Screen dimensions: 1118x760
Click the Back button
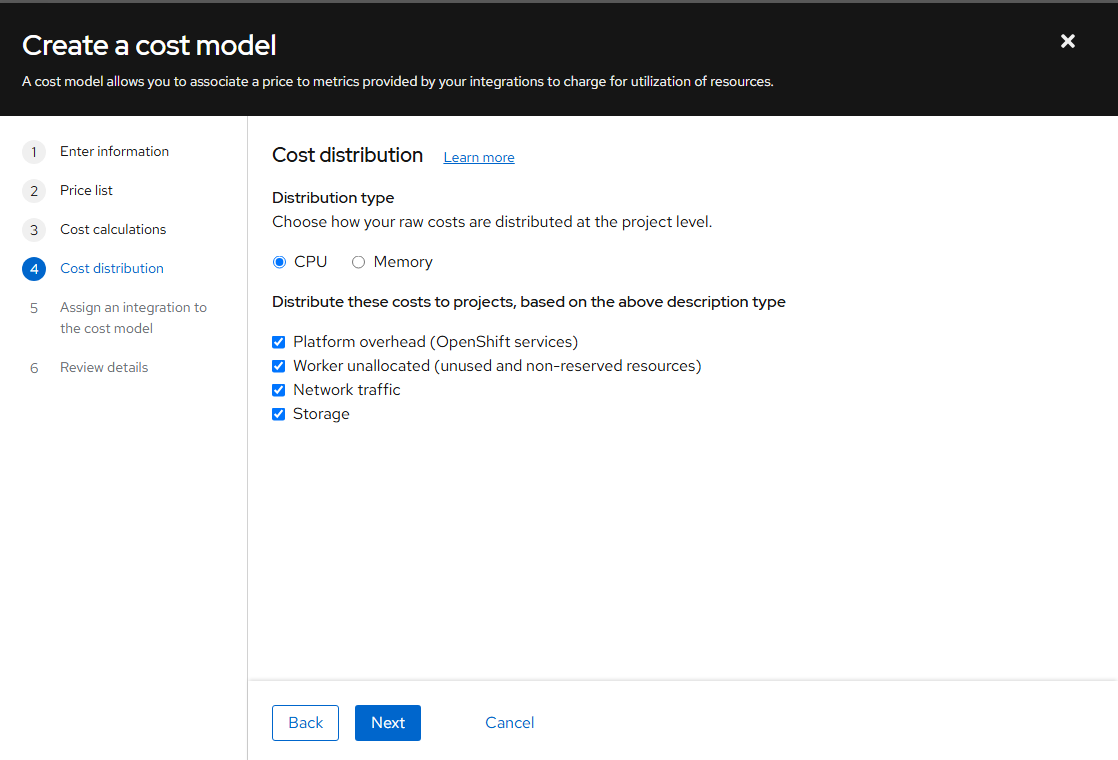pyautogui.click(x=305, y=723)
